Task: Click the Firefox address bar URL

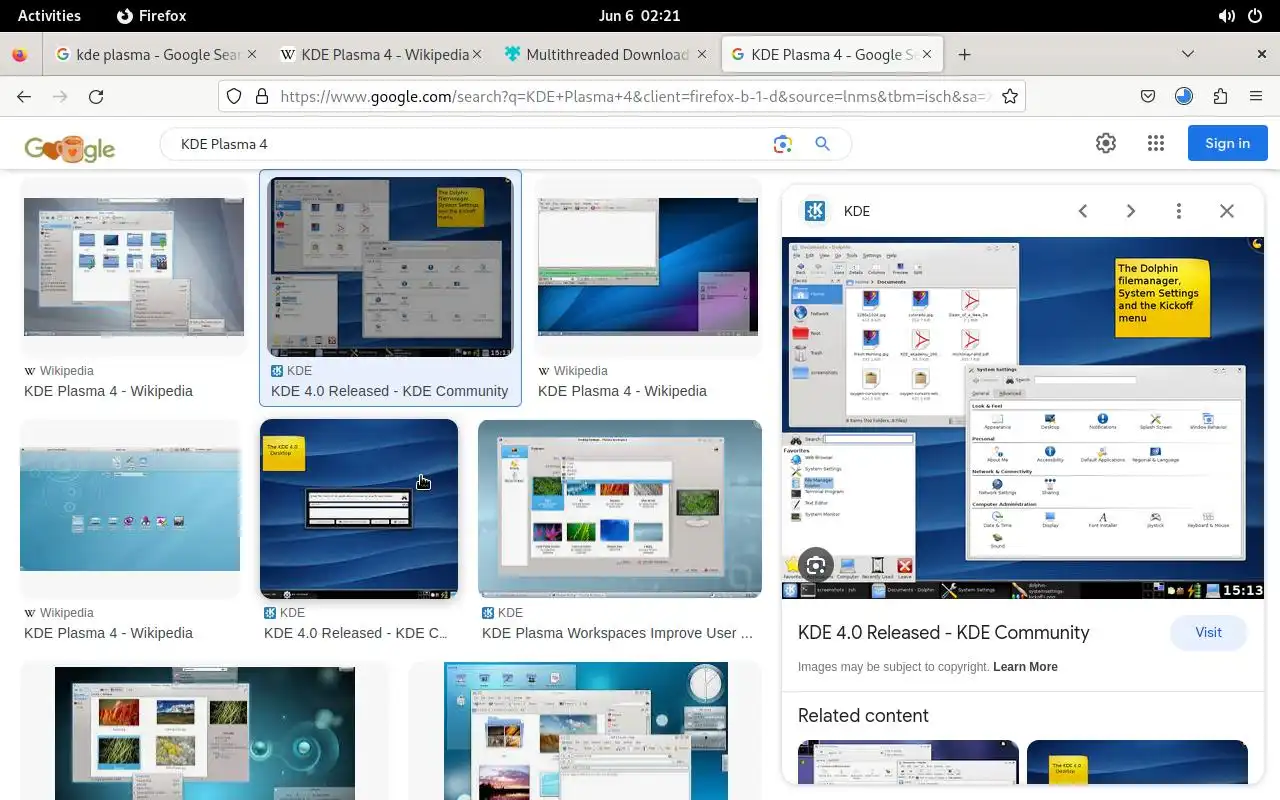Action: point(635,96)
